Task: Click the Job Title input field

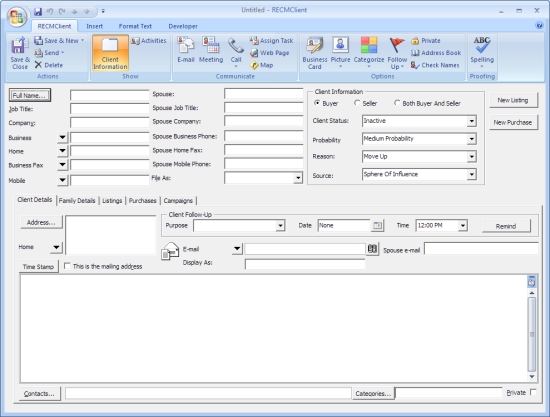Action: coord(110,109)
